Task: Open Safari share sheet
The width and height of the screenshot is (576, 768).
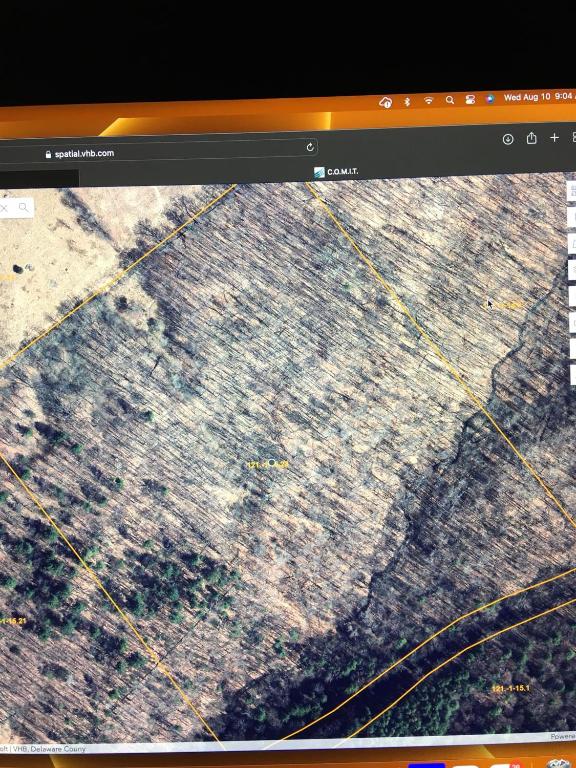Action: point(531,138)
